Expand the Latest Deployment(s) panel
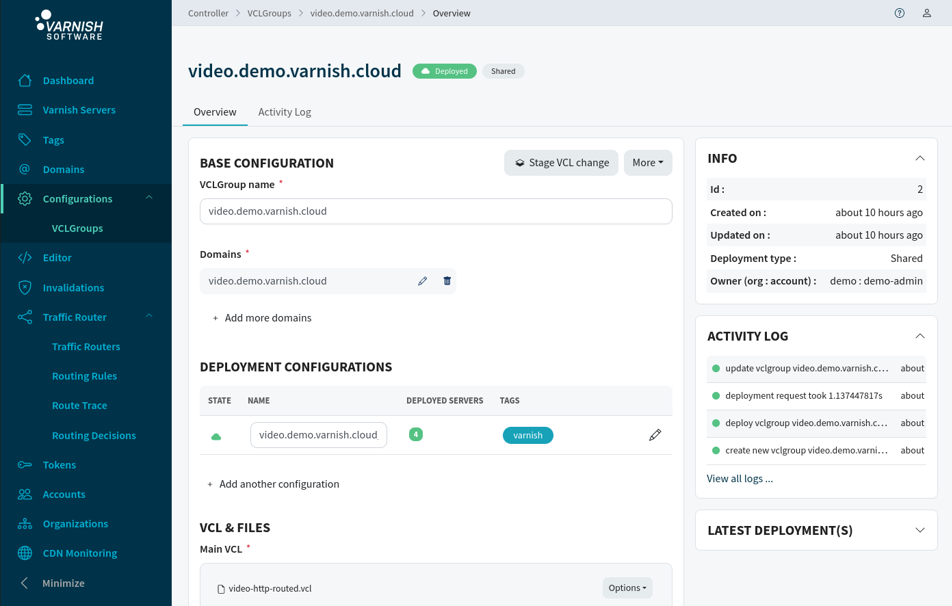Viewport: 952px width, 606px height. tap(920, 530)
